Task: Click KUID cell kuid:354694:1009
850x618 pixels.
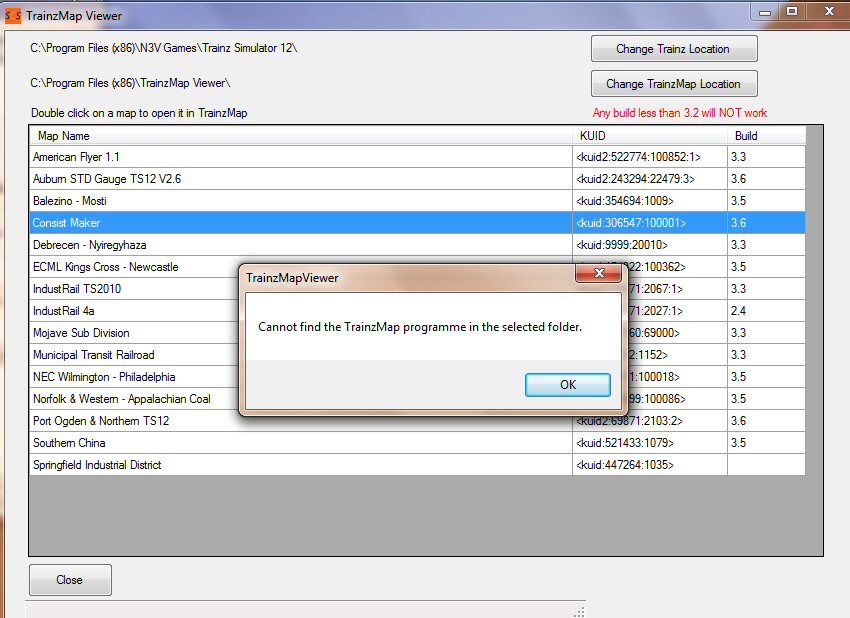Action: coord(650,201)
